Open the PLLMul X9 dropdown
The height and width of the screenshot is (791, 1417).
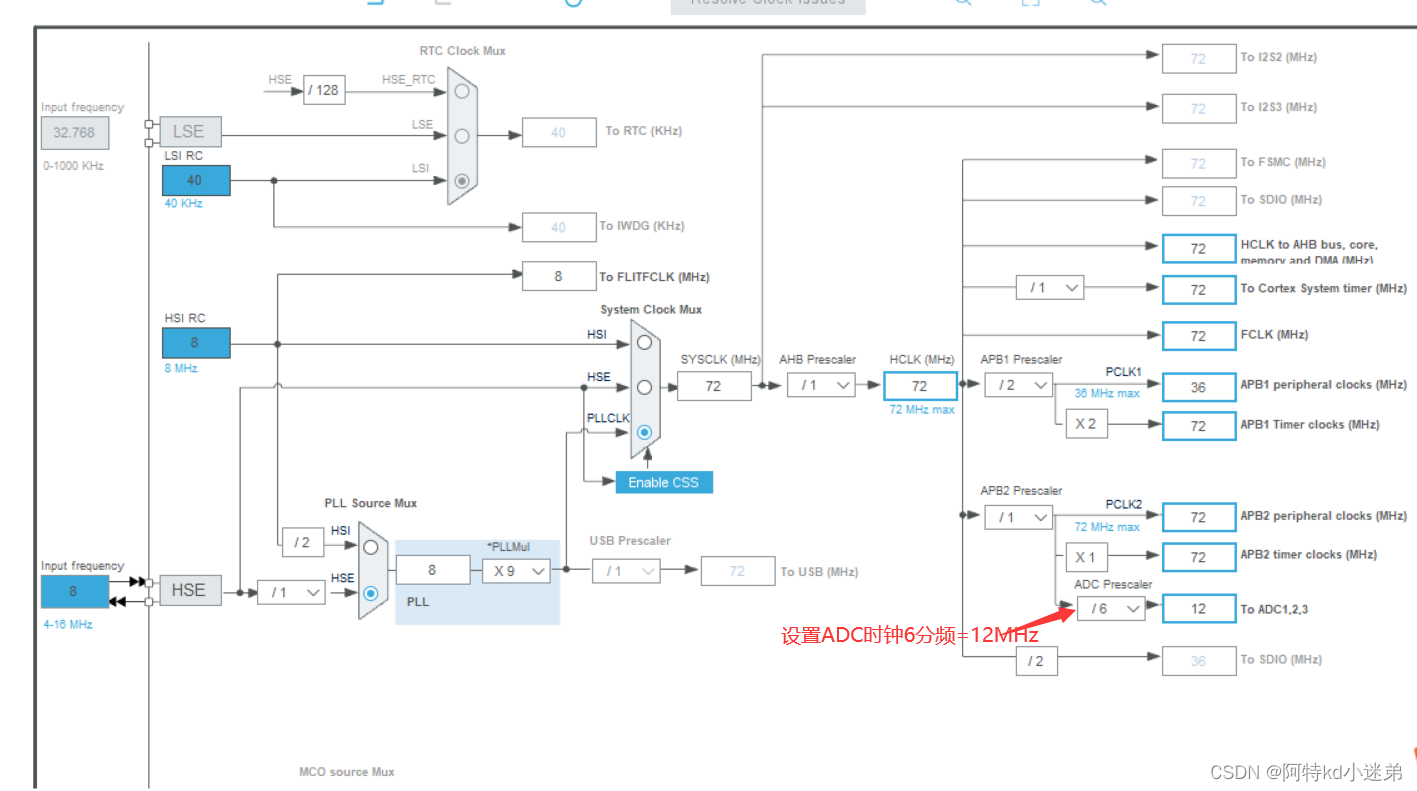tap(516, 571)
